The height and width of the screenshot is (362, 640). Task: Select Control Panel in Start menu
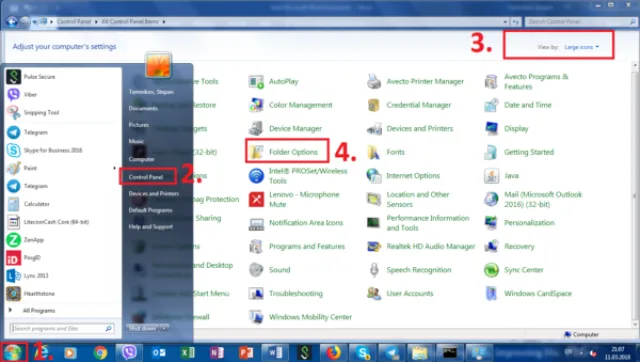pyautogui.click(x=146, y=177)
